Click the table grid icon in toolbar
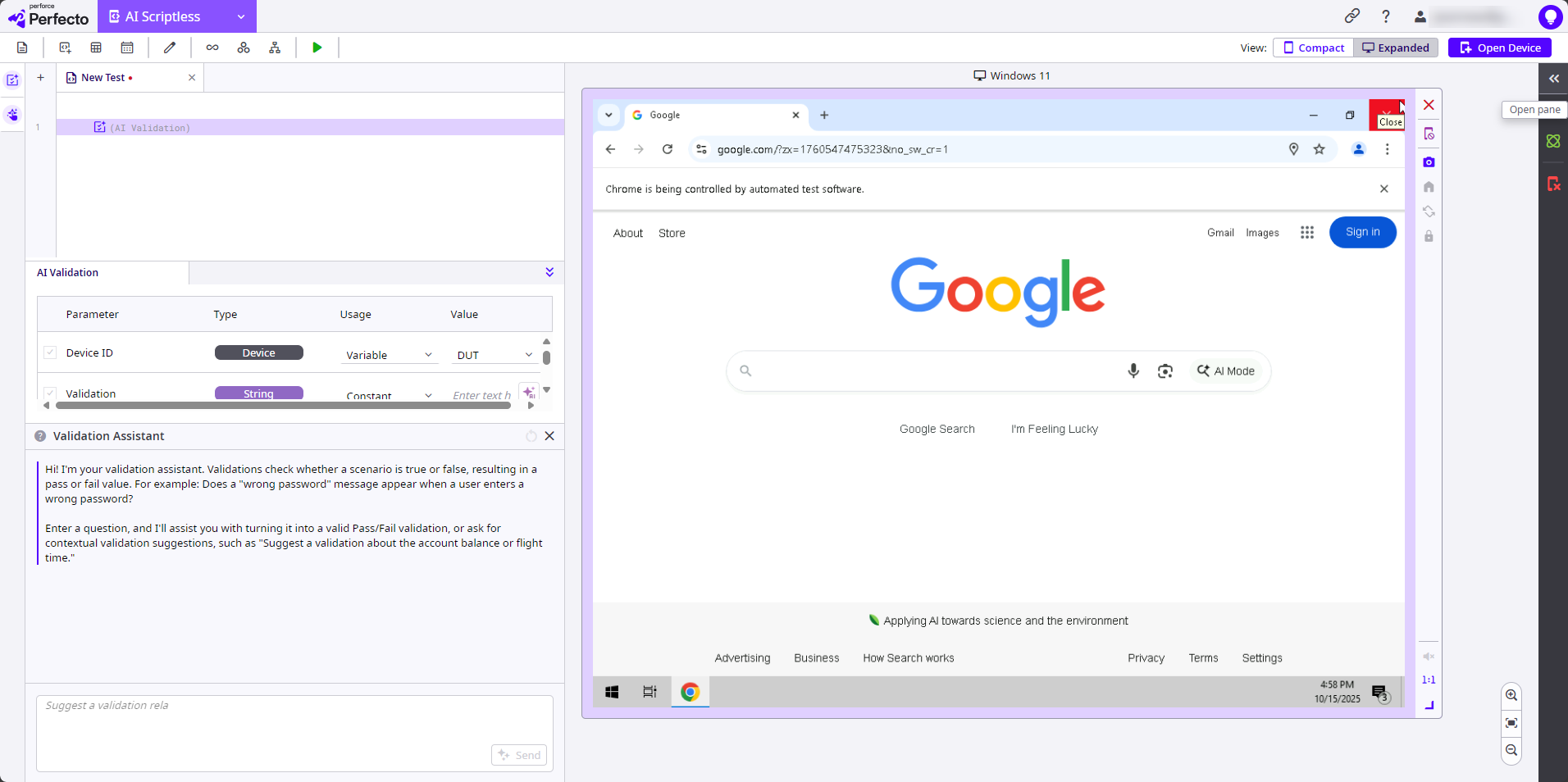This screenshot has height=782, width=1568. (96, 48)
